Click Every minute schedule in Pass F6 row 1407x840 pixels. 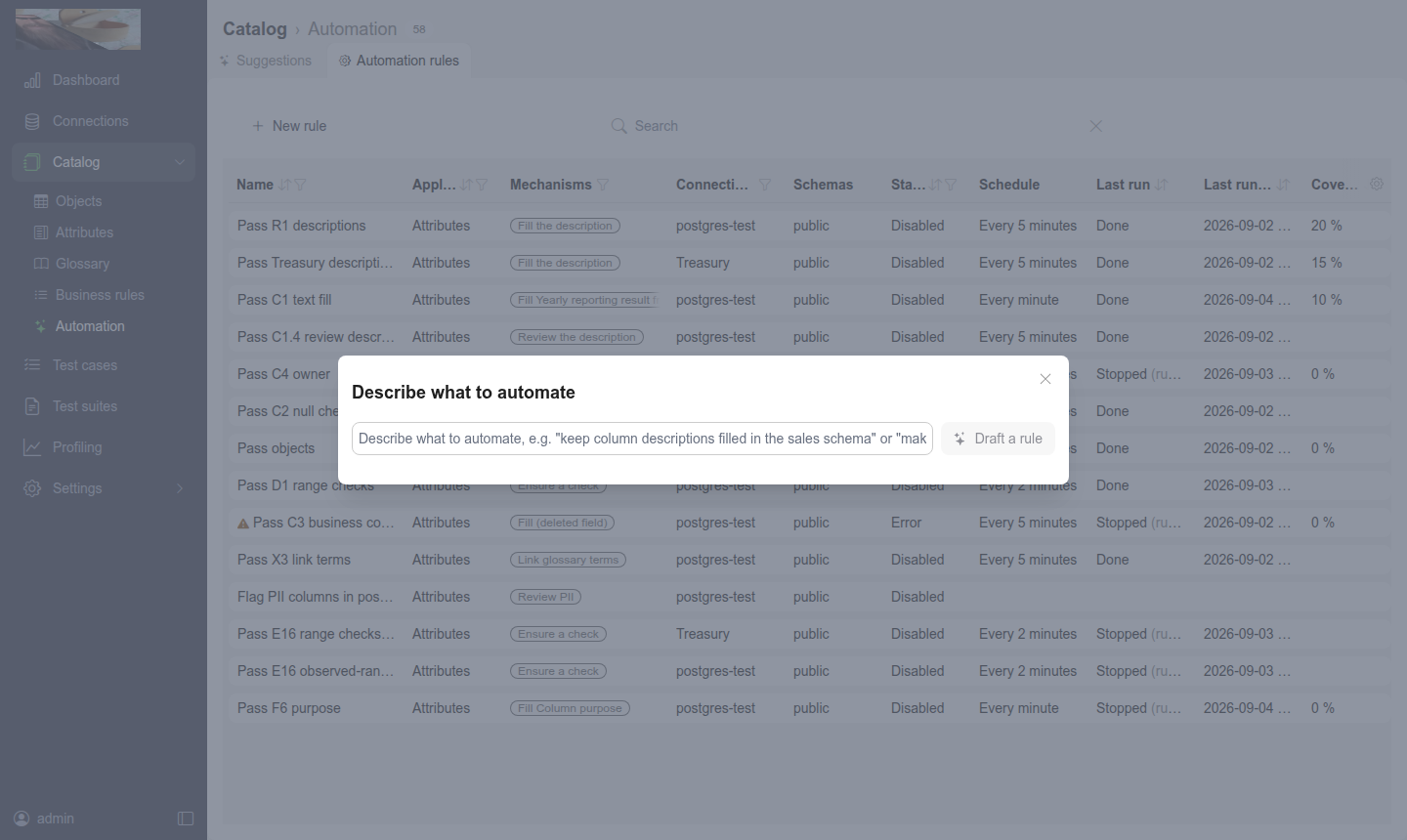pyautogui.click(x=1018, y=708)
